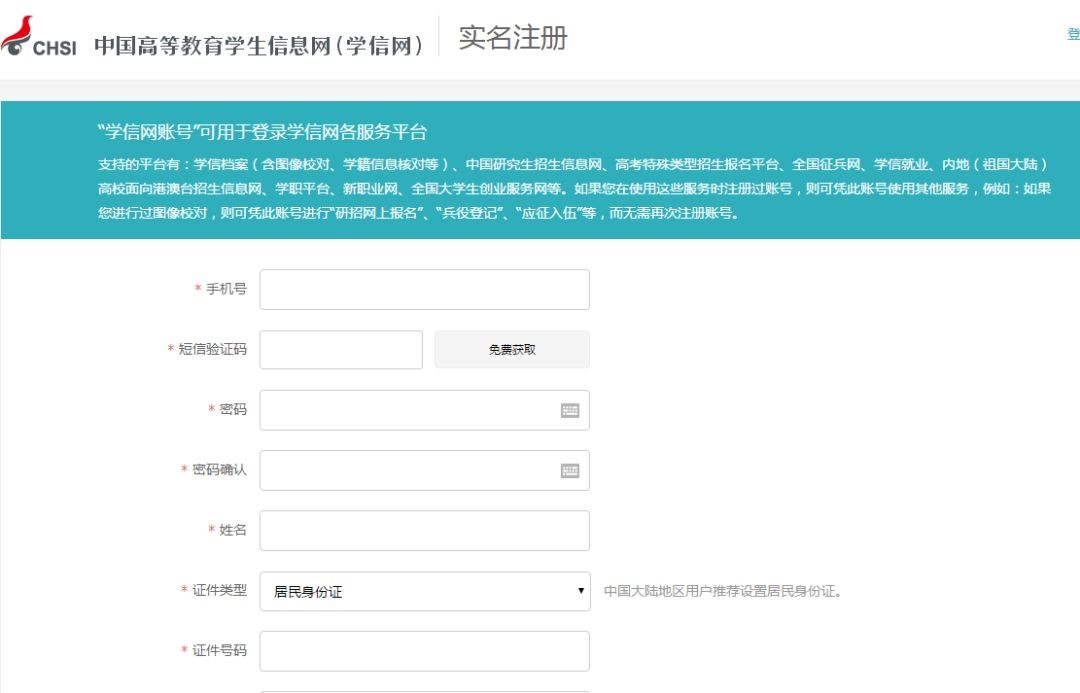Image resolution: width=1080 pixels, height=693 pixels.
Task: Open virtual keyboard icon in 密码确认 field
Action: tap(570, 470)
